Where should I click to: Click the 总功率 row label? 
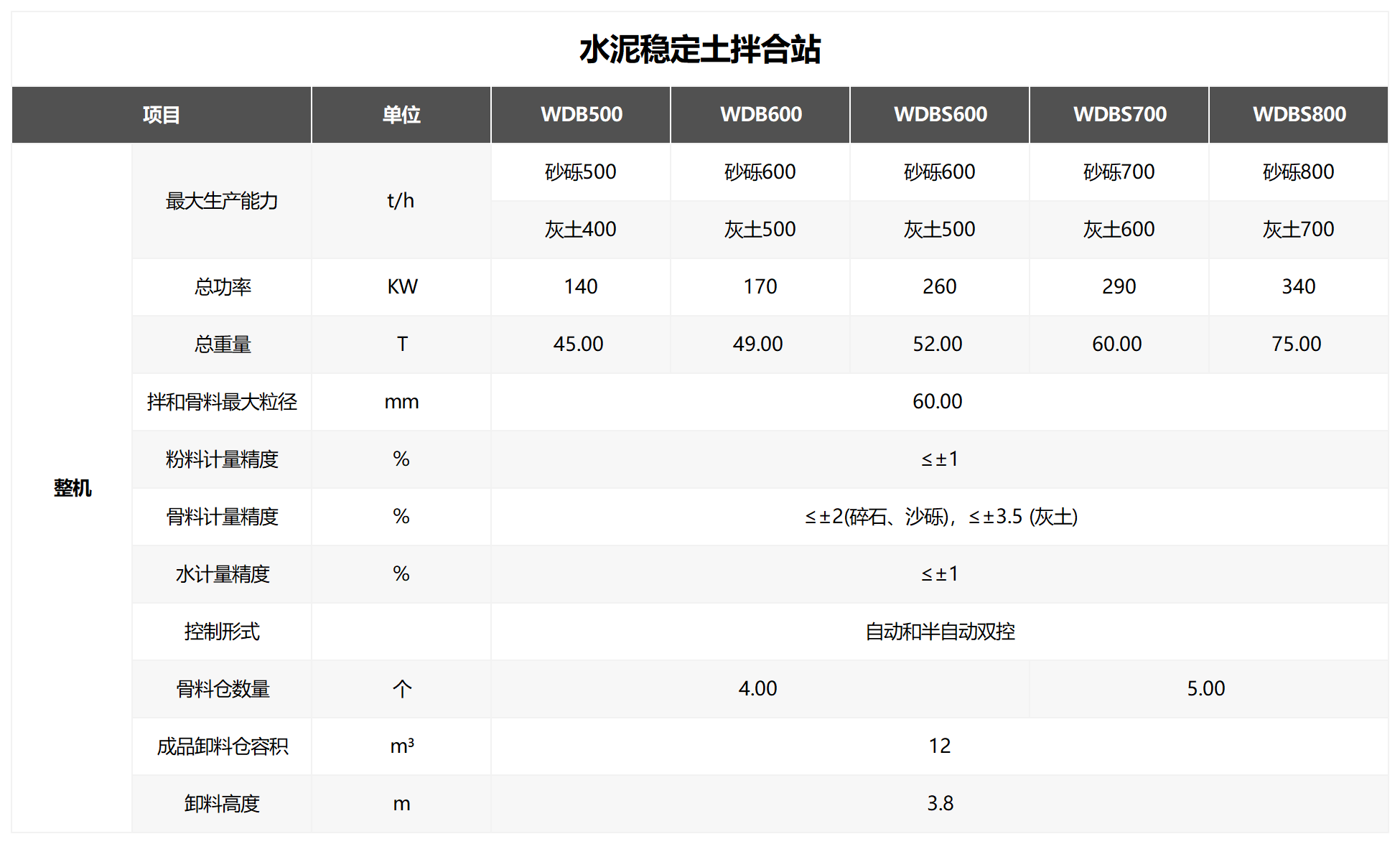[221, 286]
